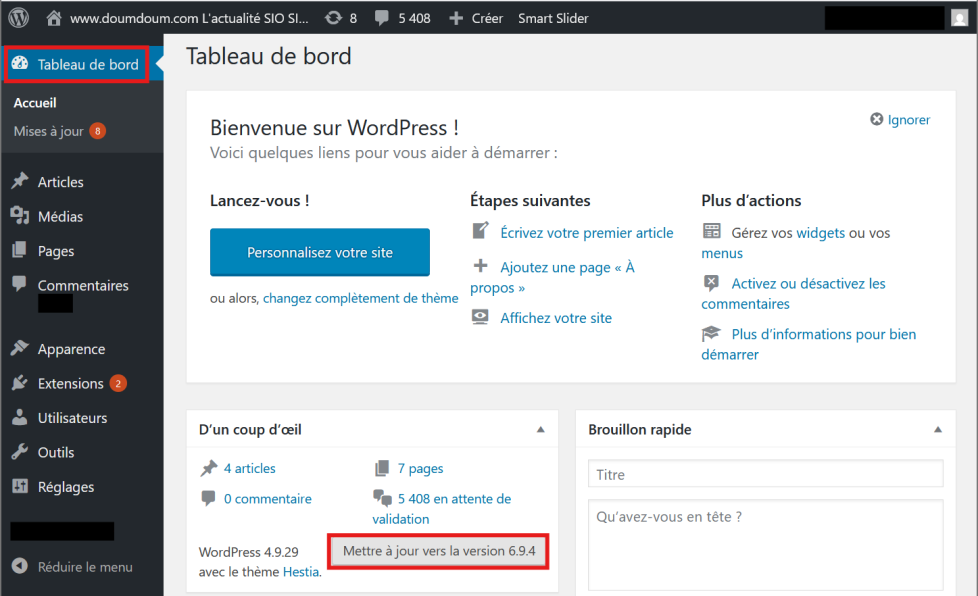Go to Médias in the sidebar
This screenshot has height=596, width=978.
tap(60, 217)
